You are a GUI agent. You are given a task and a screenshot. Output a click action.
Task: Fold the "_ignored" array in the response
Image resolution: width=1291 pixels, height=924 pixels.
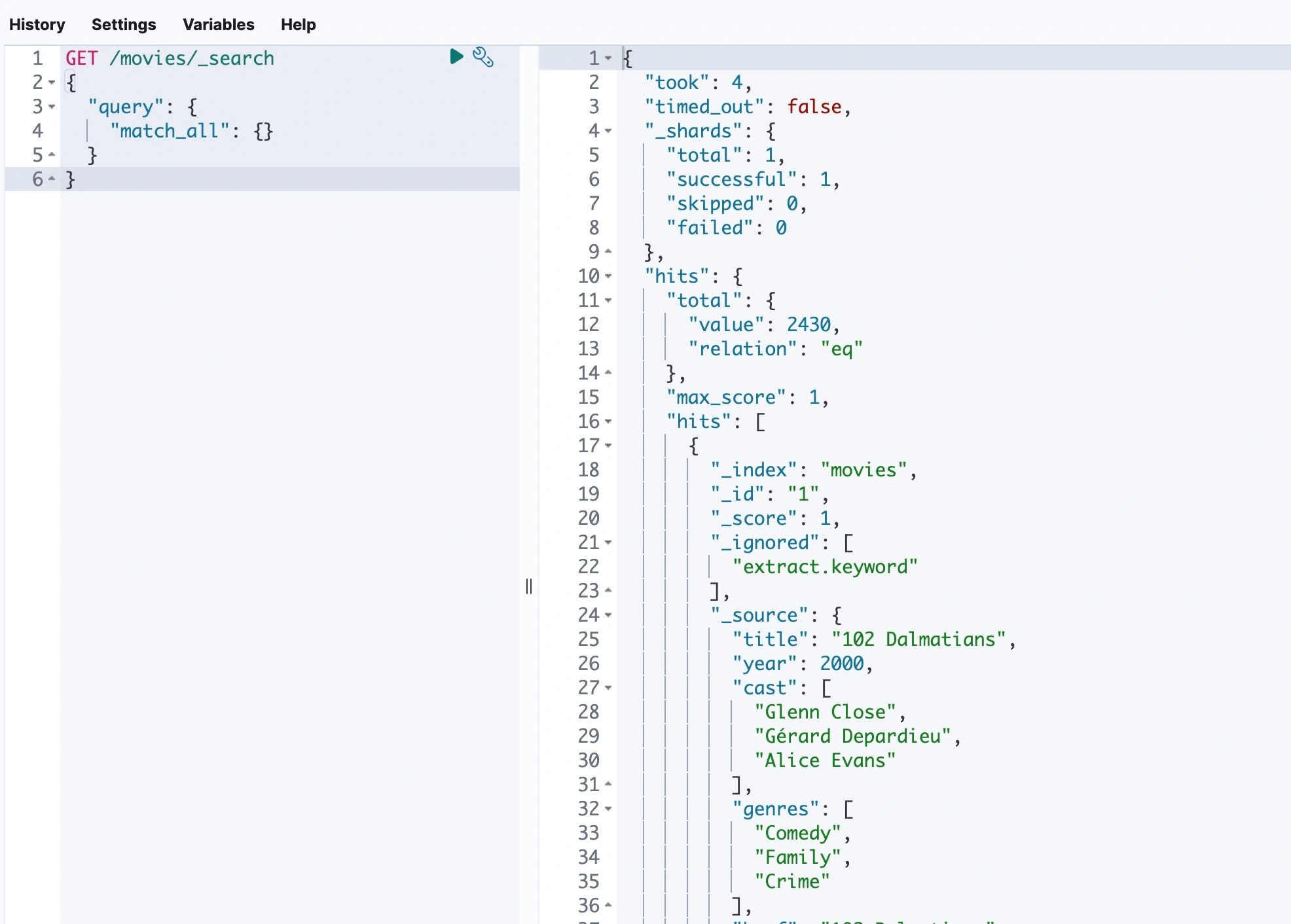608,542
